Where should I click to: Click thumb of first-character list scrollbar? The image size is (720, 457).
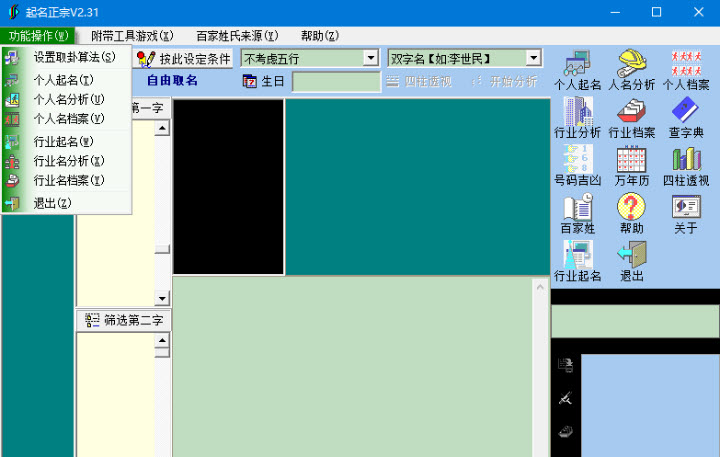162,249
